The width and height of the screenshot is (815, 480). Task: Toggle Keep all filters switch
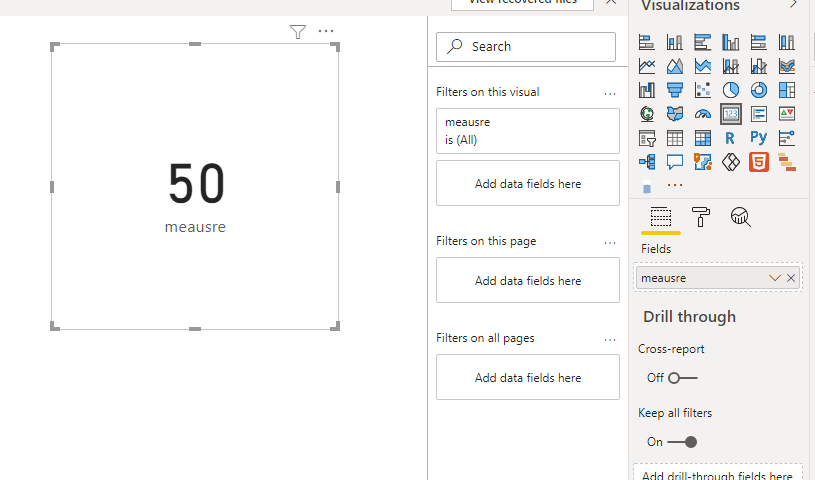682,442
